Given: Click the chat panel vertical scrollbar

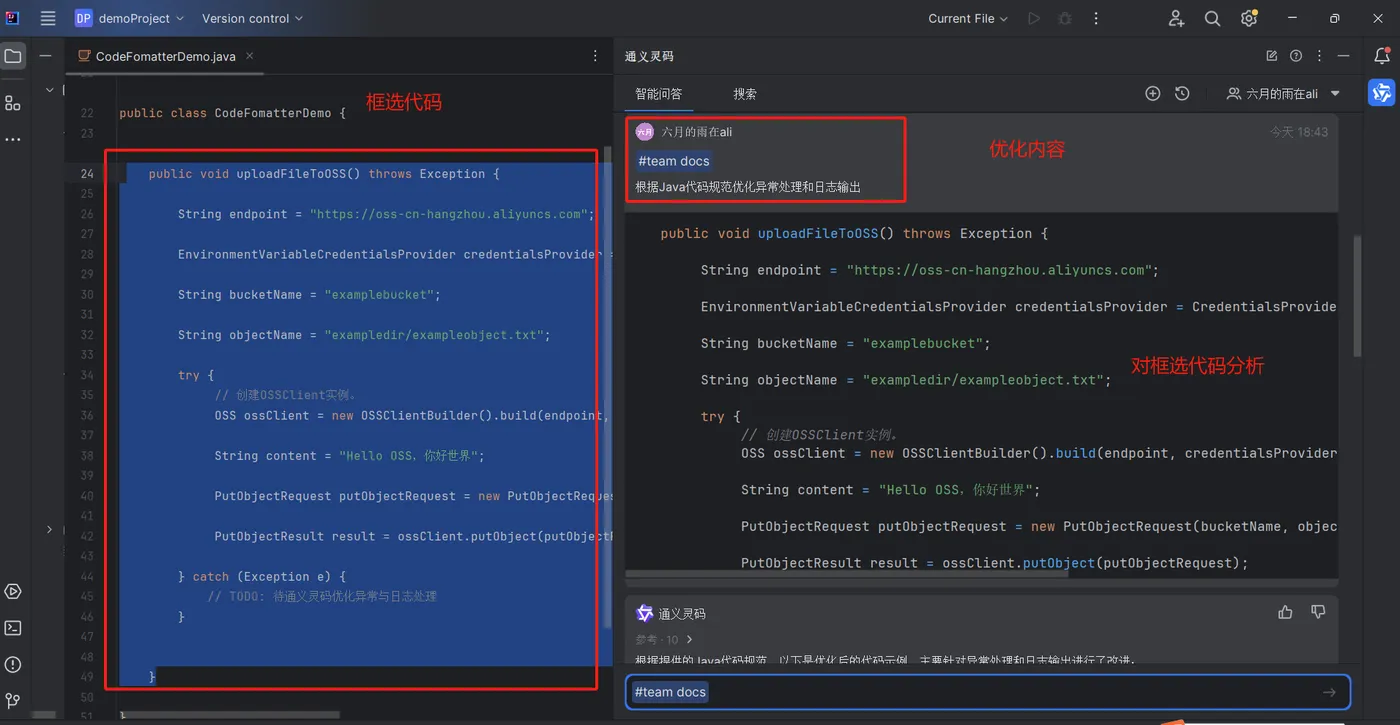Looking at the screenshot, I should [x=1357, y=295].
